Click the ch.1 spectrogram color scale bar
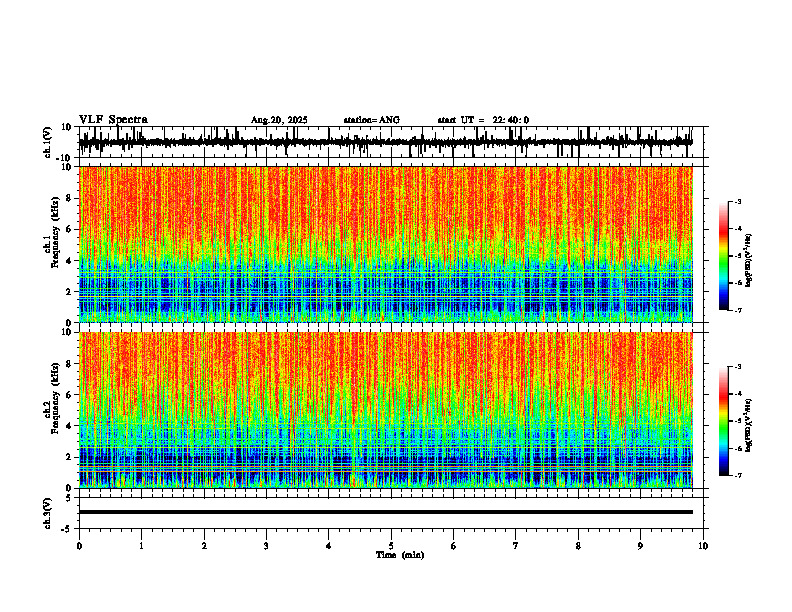Screen dimensions: 792x612 coord(723,256)
